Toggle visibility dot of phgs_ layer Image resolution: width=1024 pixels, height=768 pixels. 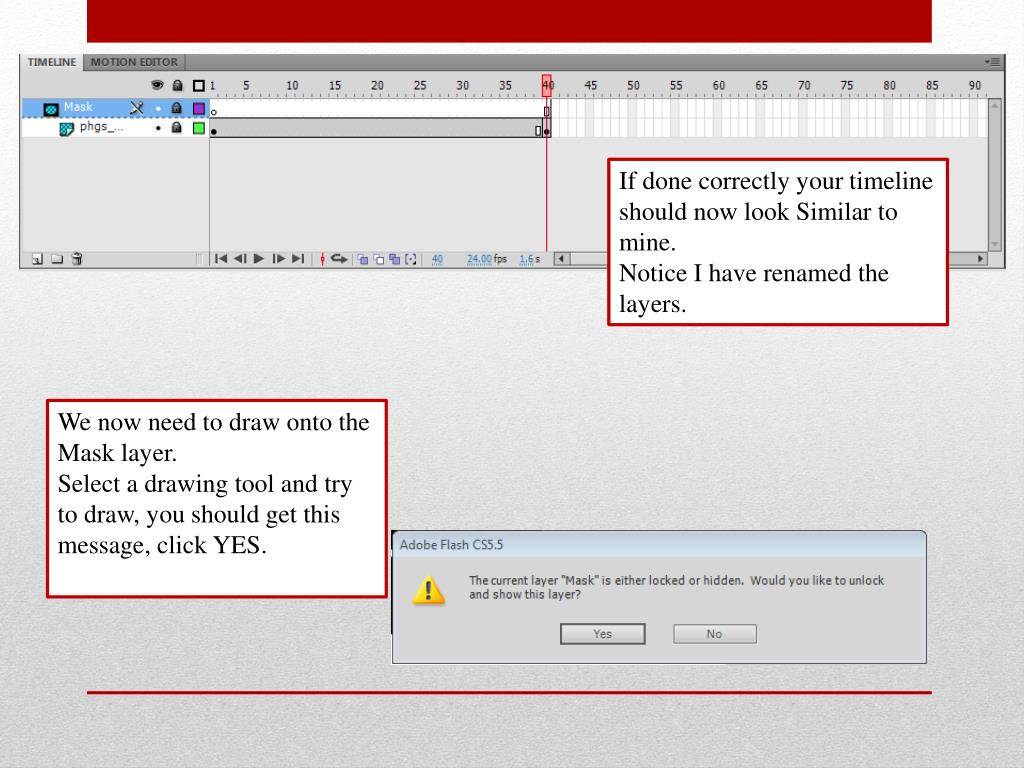click(157, 129)
